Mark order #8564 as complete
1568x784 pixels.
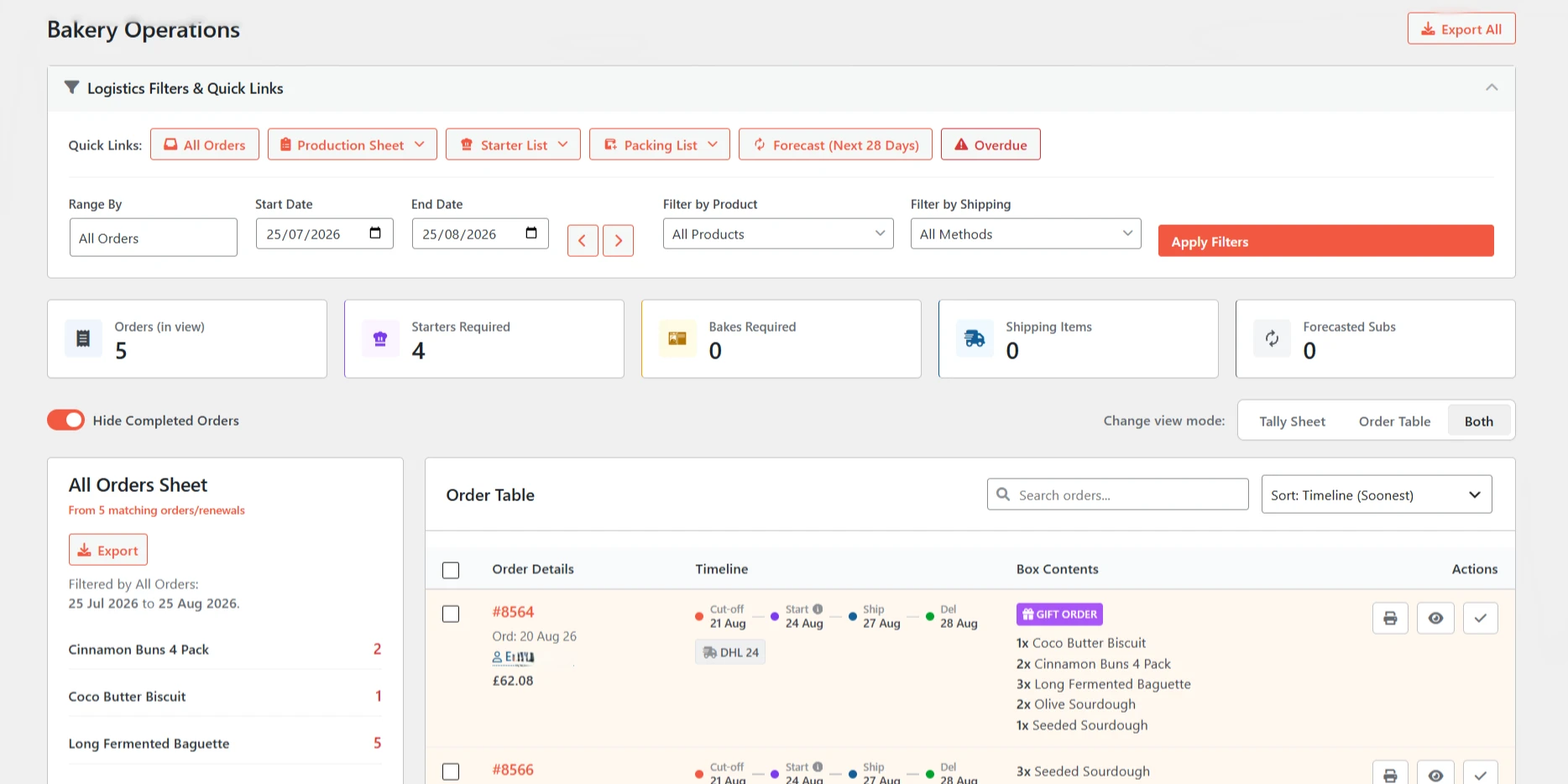(x=1481, y=618)
